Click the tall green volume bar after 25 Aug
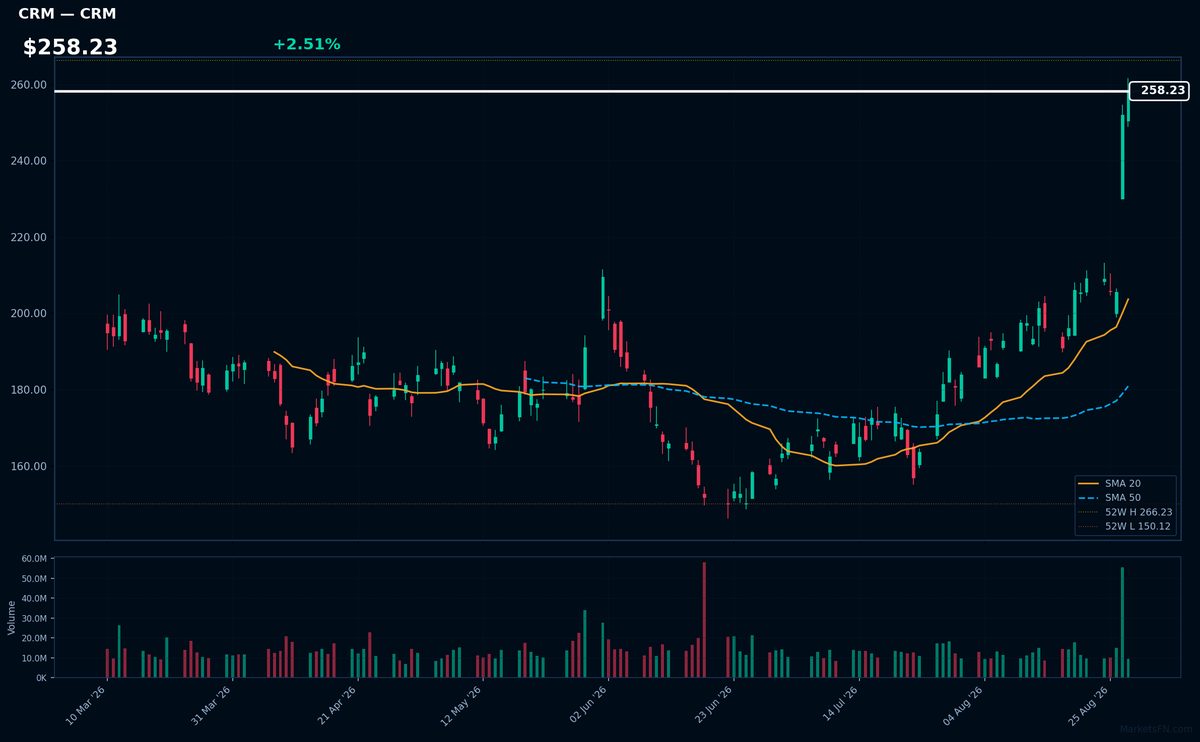This screenshot has height=742, width=1200. coord(1122,623)
